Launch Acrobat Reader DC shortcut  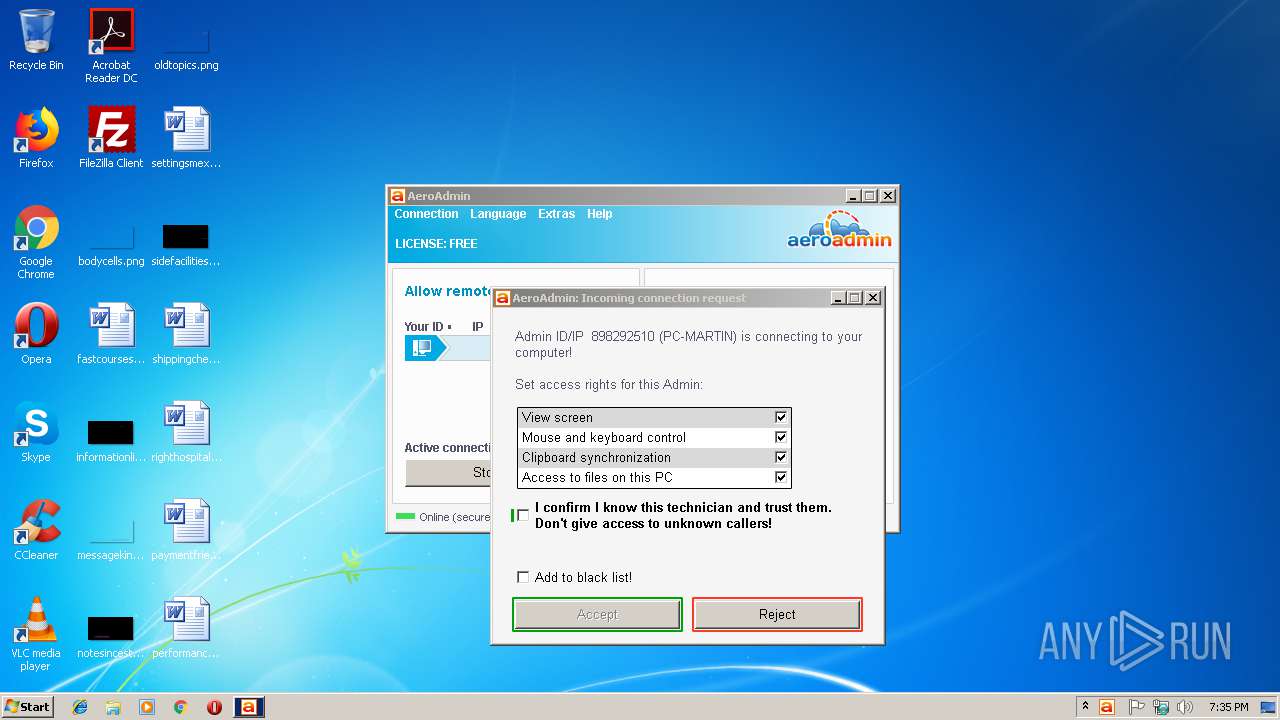(x=111, y=45)
